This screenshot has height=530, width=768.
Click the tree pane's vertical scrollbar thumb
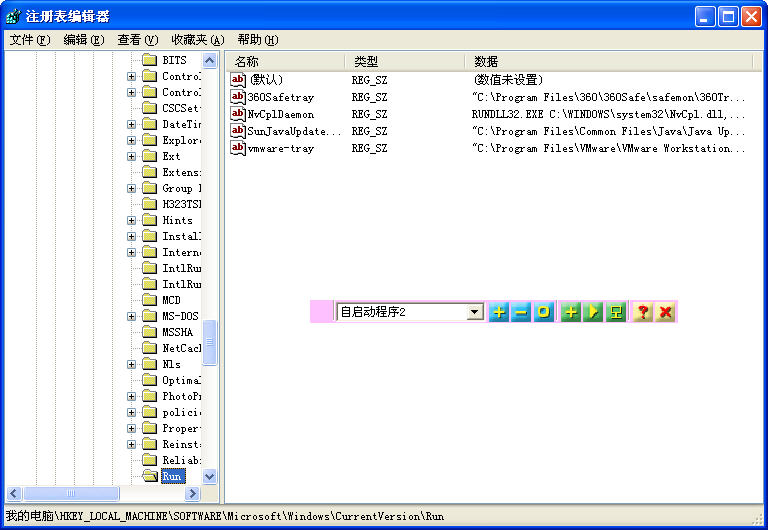point(210,343)
